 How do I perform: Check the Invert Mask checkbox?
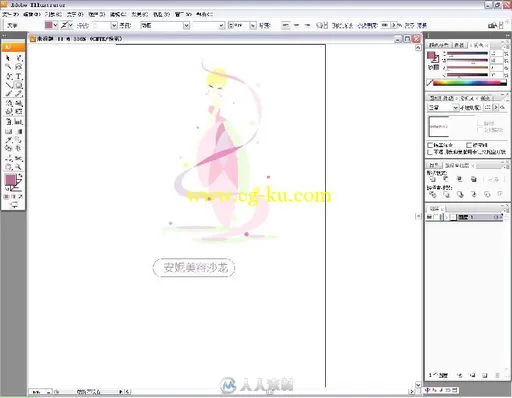pos(480,130)
